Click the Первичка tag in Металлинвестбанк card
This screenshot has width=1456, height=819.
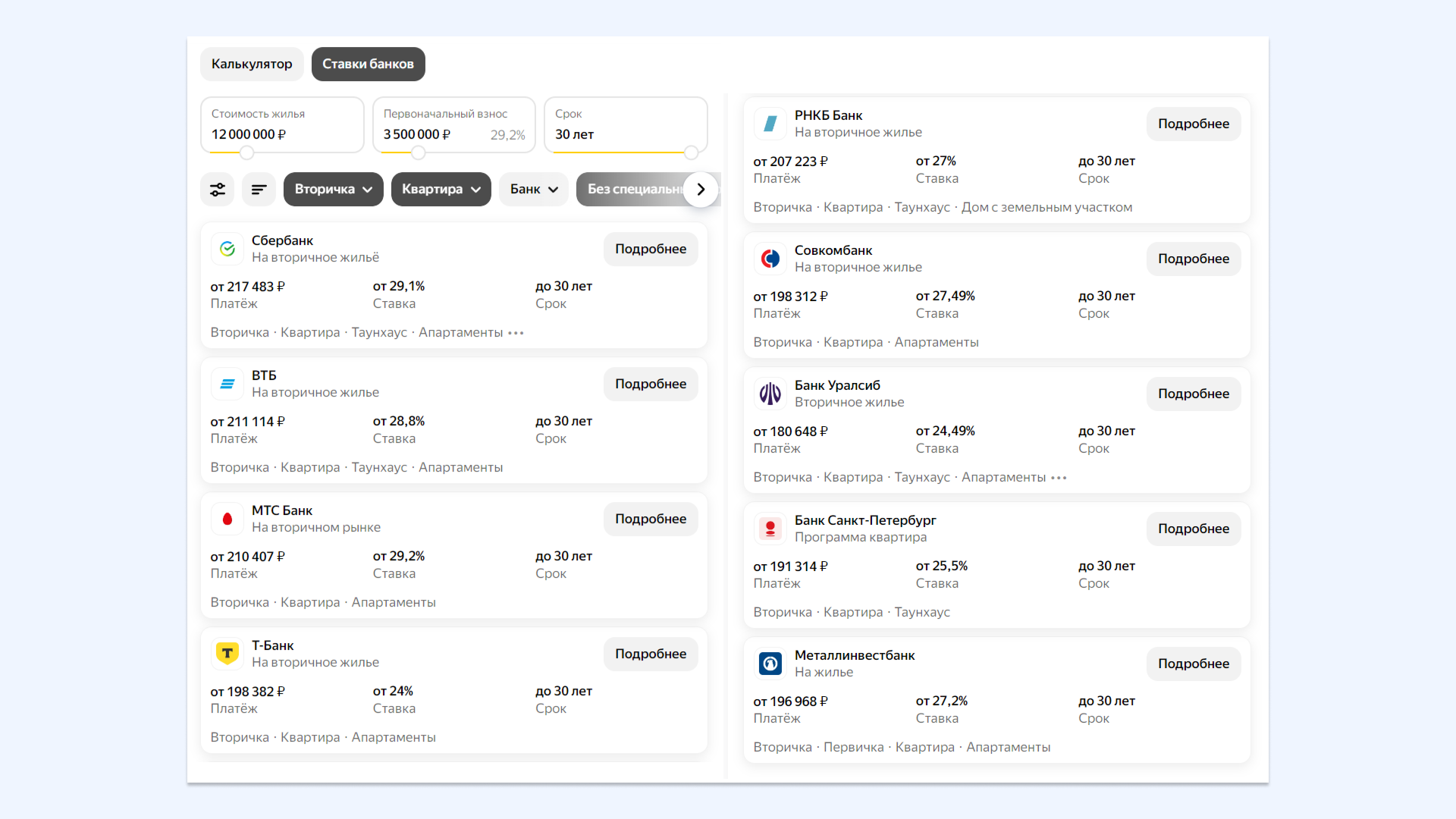[854, 747]
